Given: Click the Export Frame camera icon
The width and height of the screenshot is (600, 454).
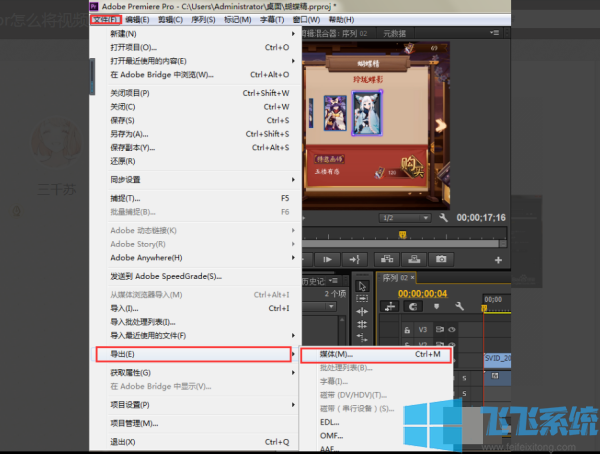Looking at the screenshot, I should tap(441, 259).
